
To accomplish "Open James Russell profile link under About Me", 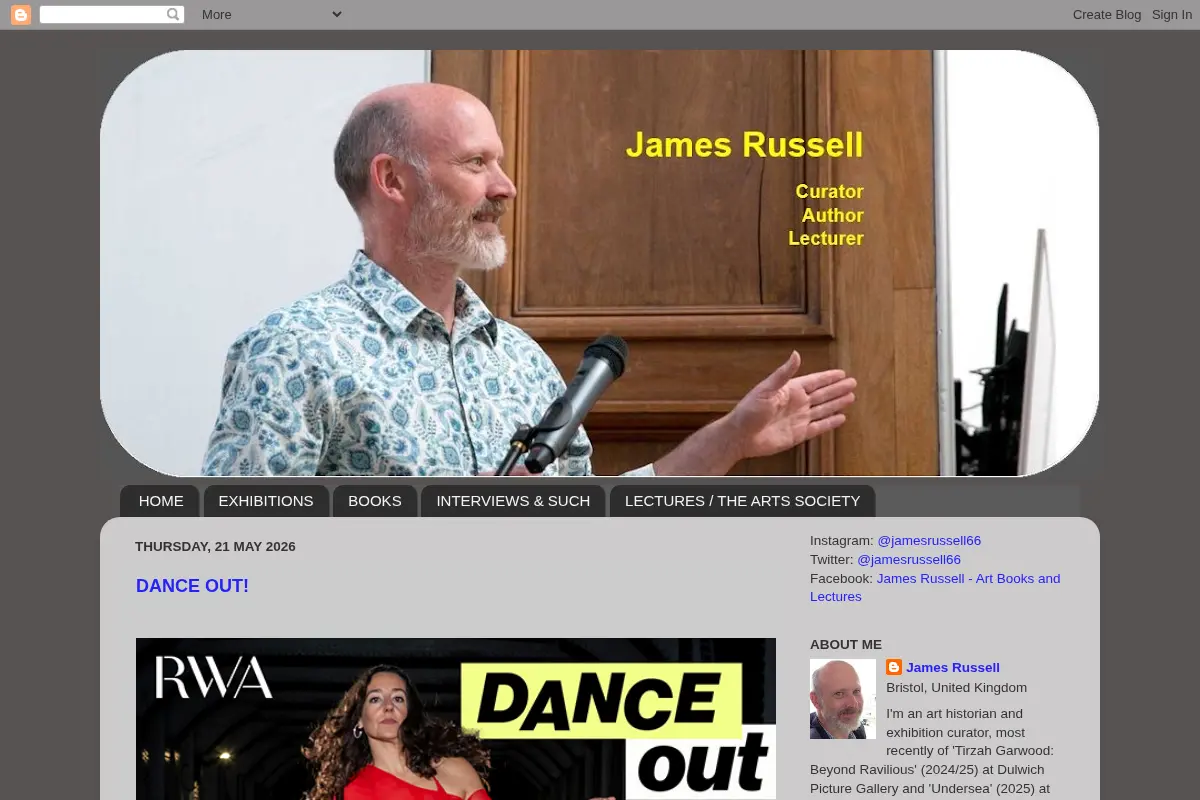I will [953, 668].
